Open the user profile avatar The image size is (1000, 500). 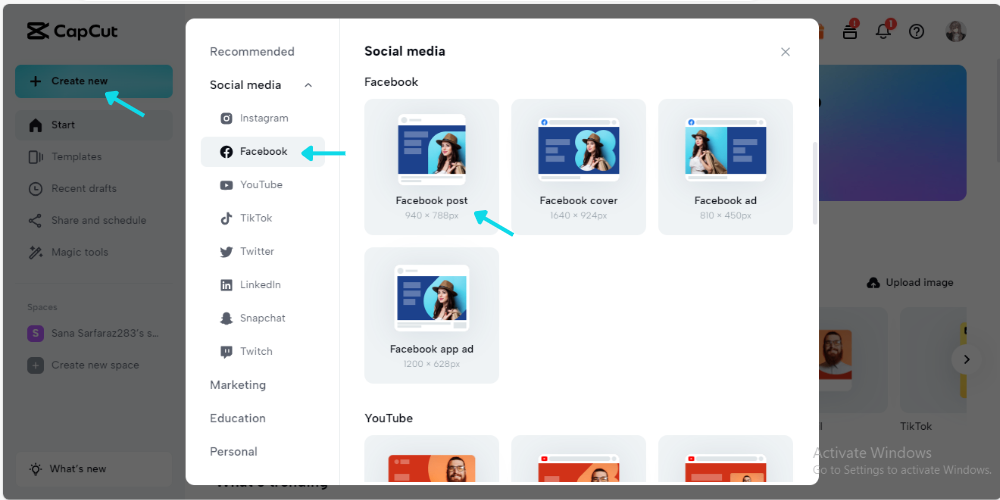[955, 31]
